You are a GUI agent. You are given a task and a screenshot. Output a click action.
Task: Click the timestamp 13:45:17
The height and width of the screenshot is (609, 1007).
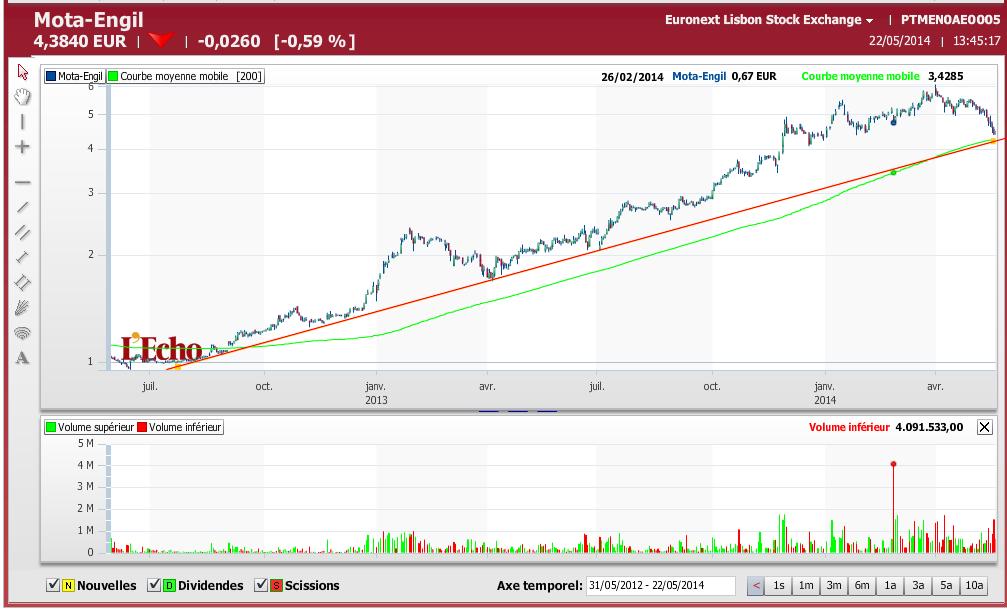[976, 40]
